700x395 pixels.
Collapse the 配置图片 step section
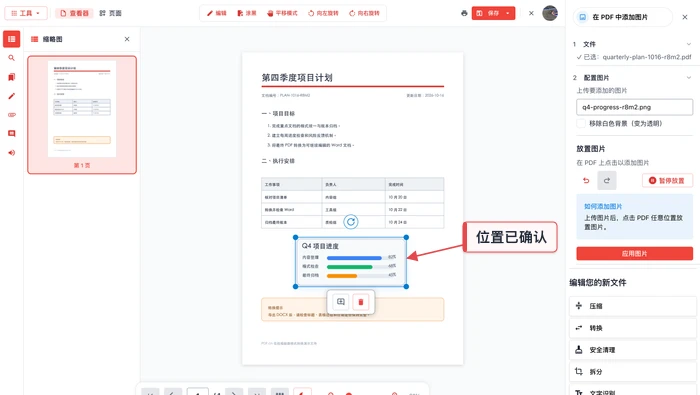coord(689,78)
